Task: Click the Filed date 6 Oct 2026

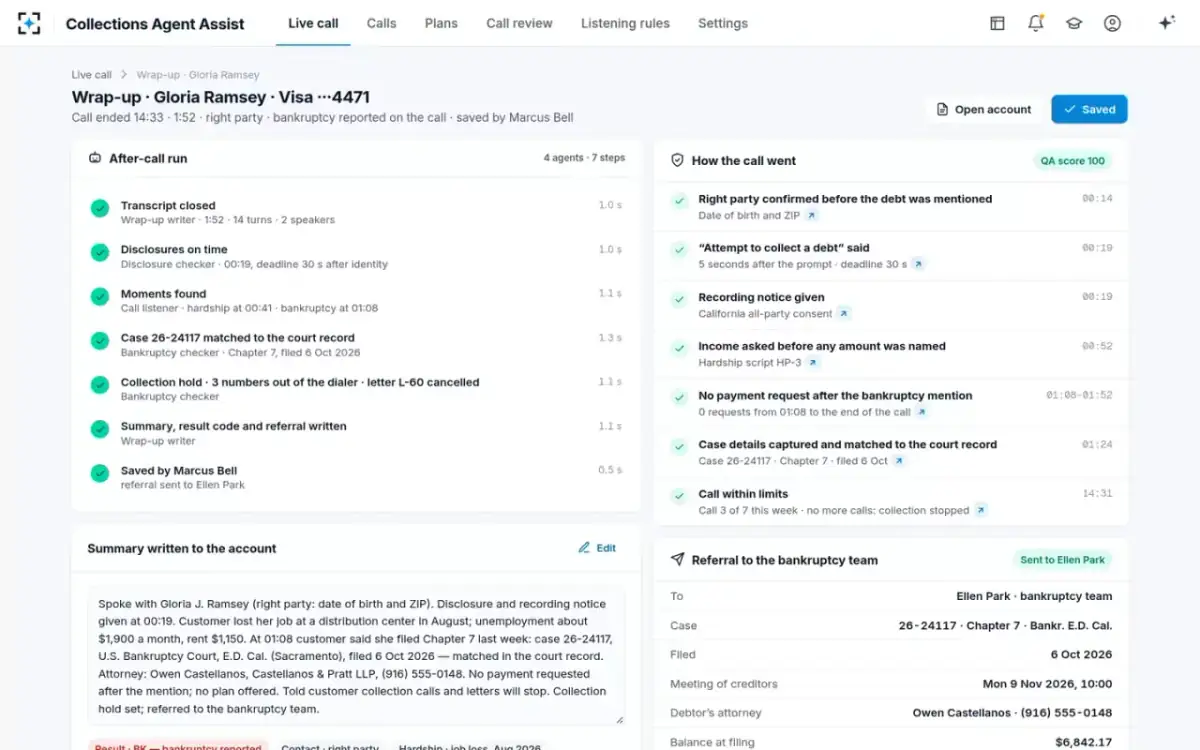Action: 1081,654
